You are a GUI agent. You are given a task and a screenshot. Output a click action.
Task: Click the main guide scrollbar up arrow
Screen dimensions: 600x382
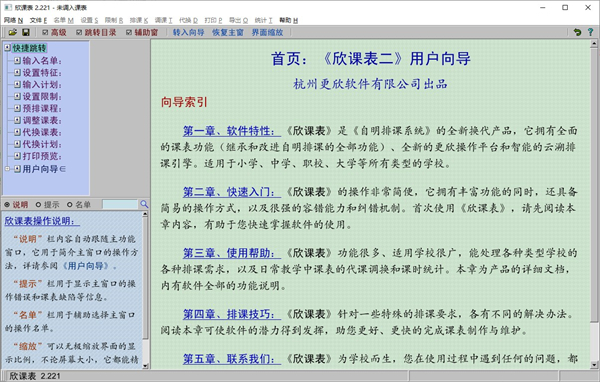pyautogui.click(x=594, y=44)
